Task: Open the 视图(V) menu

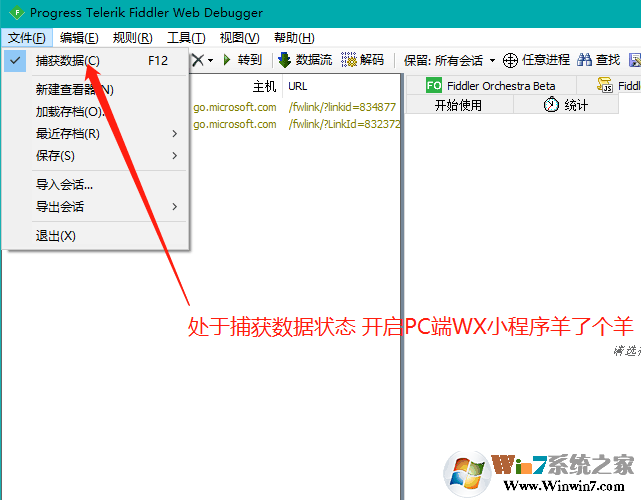Action: pyautogui.click(x=240, y=38)
